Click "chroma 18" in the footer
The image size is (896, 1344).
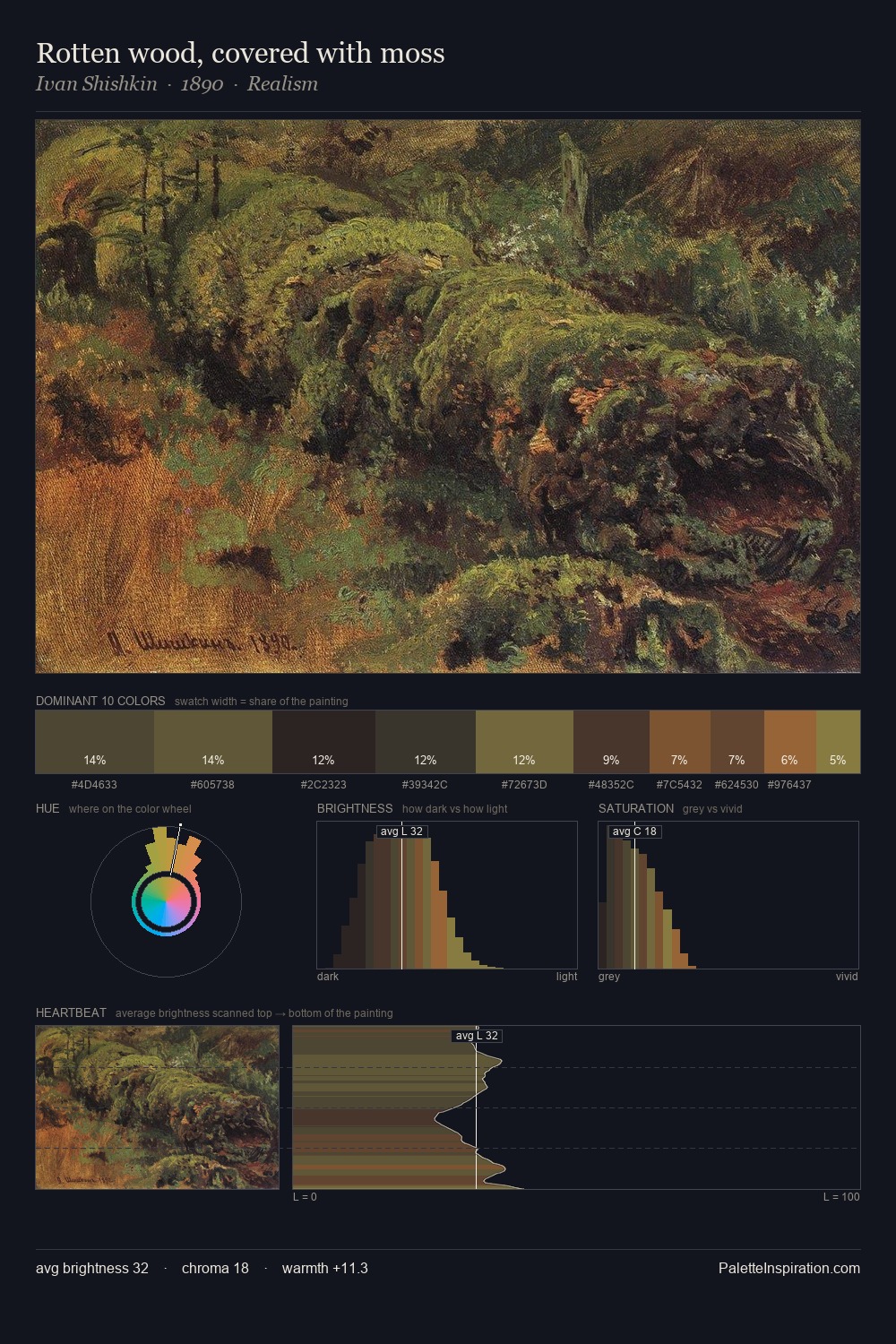[215, 1268]
